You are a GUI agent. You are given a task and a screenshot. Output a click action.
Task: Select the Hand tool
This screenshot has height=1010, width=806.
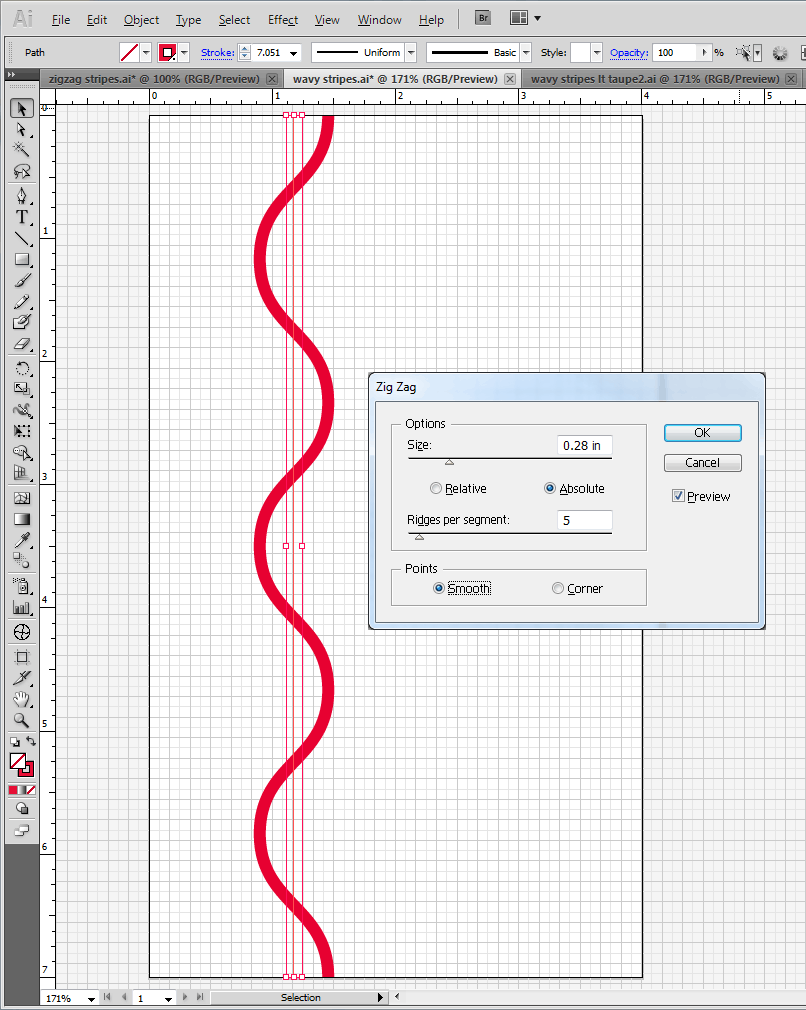click(x=21, y=699)
